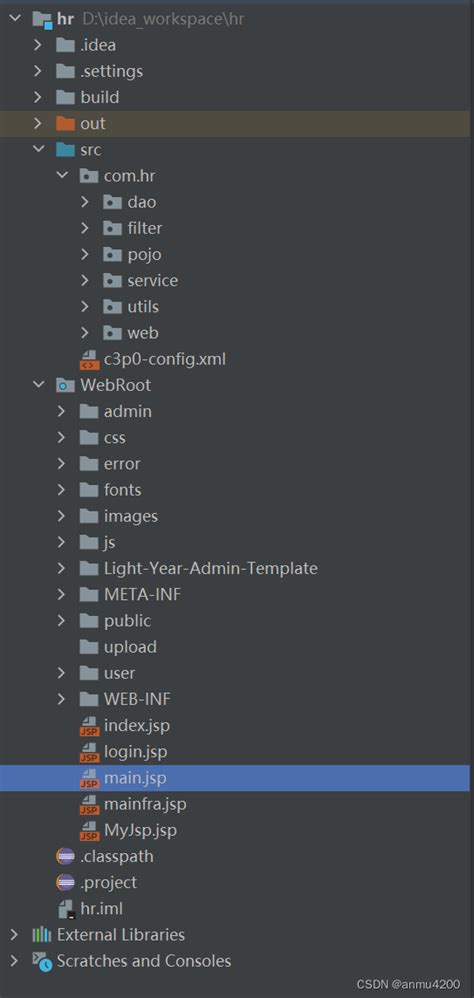The height and width of the screenshot is (998, 474).
Task: Expand the dao package node
Action: [x=85, y=202]
